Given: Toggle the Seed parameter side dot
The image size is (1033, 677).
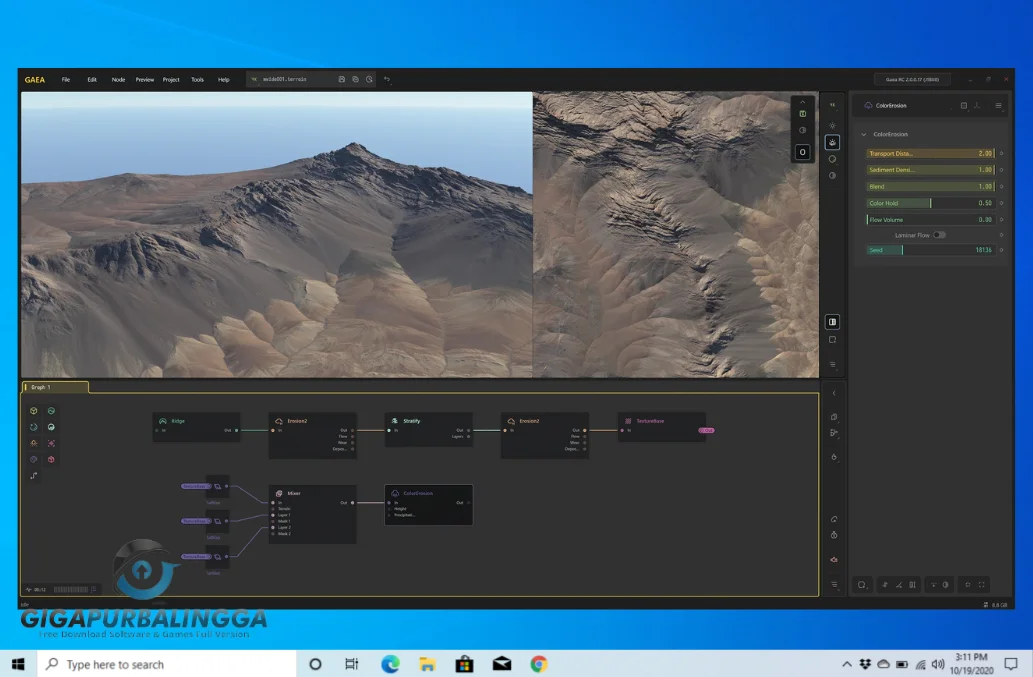Looking at the screenshot, I should (1001, 250).
